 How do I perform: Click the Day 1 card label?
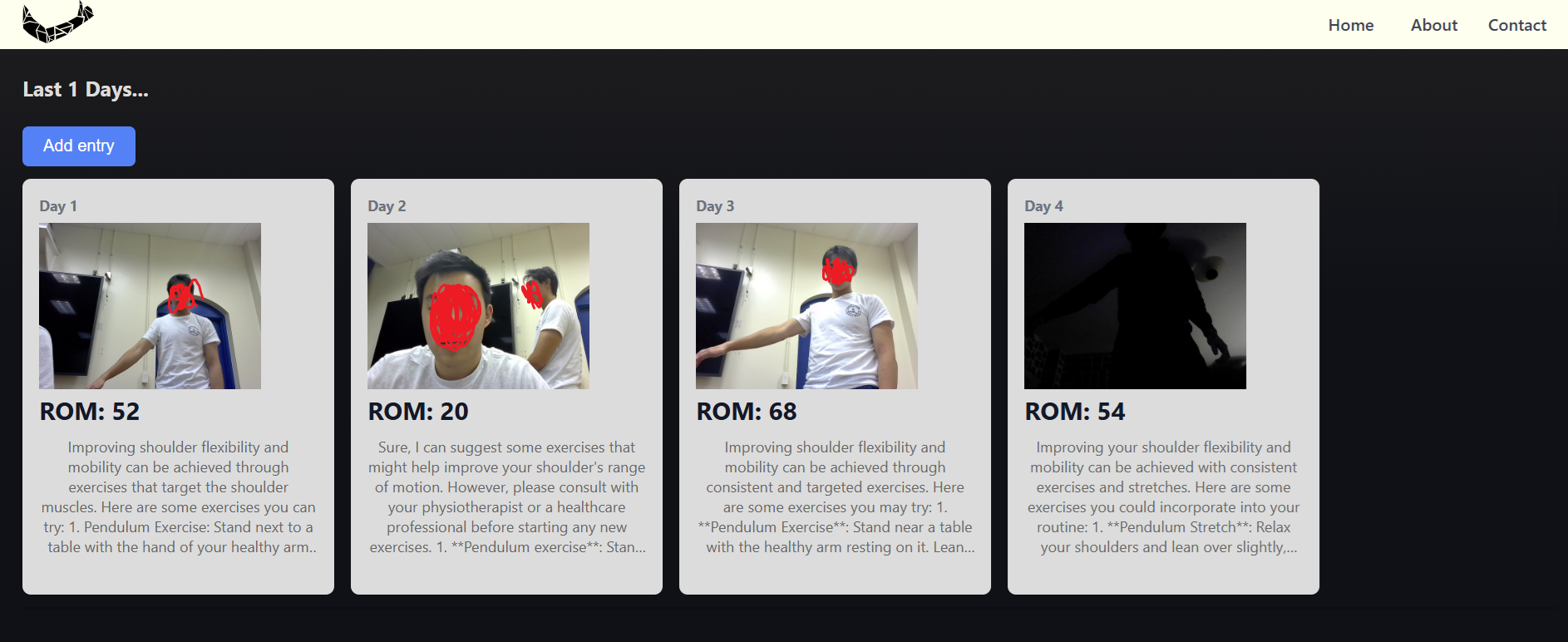(x=58, y=206)
